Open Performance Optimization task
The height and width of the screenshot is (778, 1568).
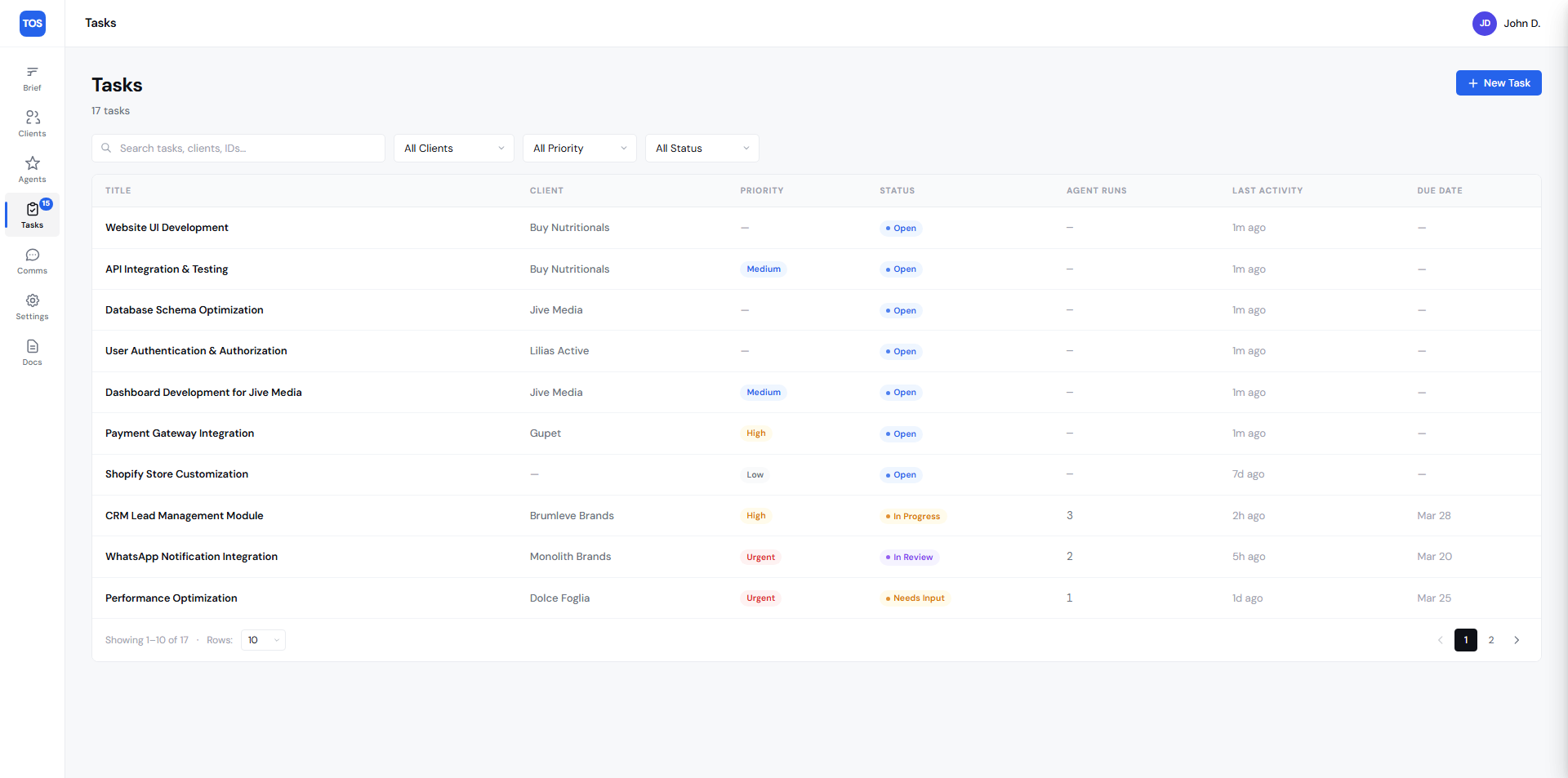171,598
